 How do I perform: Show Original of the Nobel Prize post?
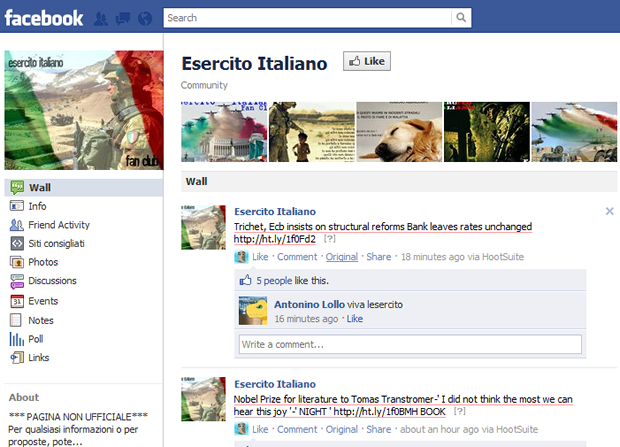342,429
